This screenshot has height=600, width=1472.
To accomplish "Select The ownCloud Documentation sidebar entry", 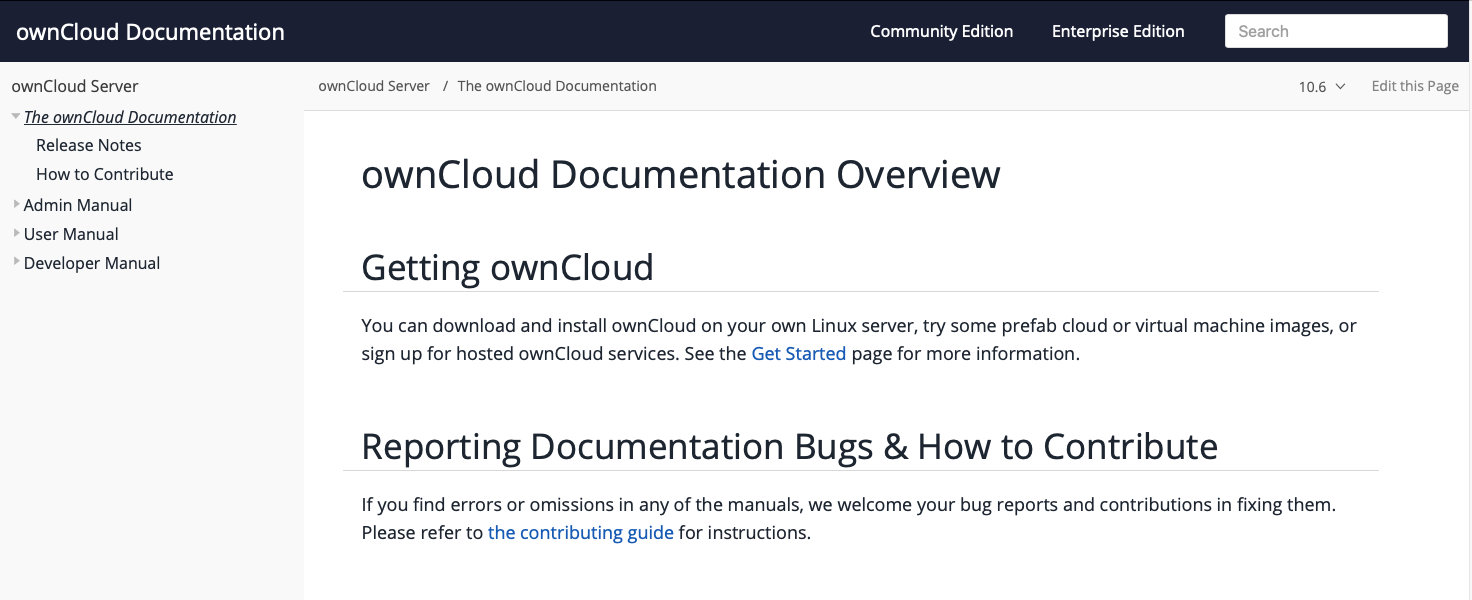I will 130,117.
